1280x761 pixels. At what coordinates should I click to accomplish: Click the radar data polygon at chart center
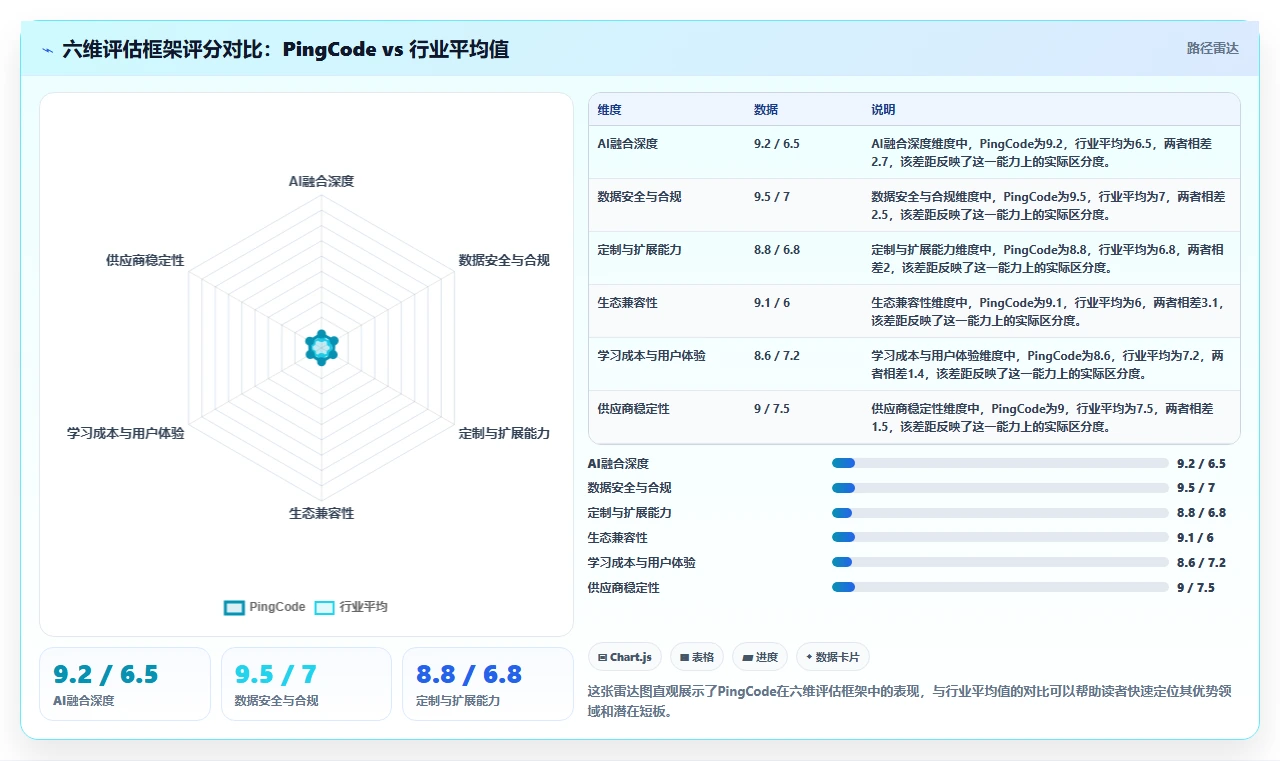(322, 347)
